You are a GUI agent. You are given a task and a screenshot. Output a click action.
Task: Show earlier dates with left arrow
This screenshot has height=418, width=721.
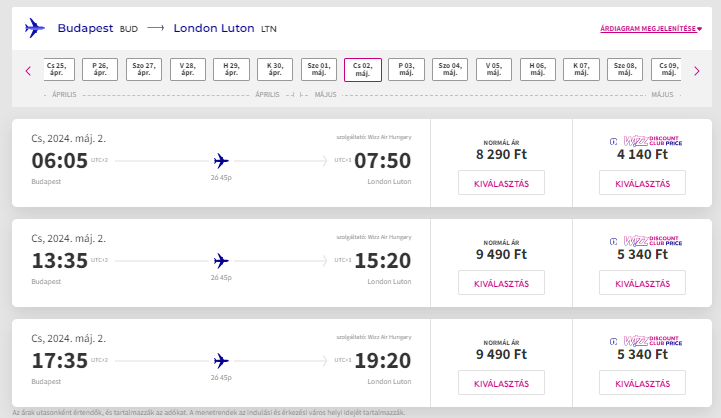pos(29,71)
